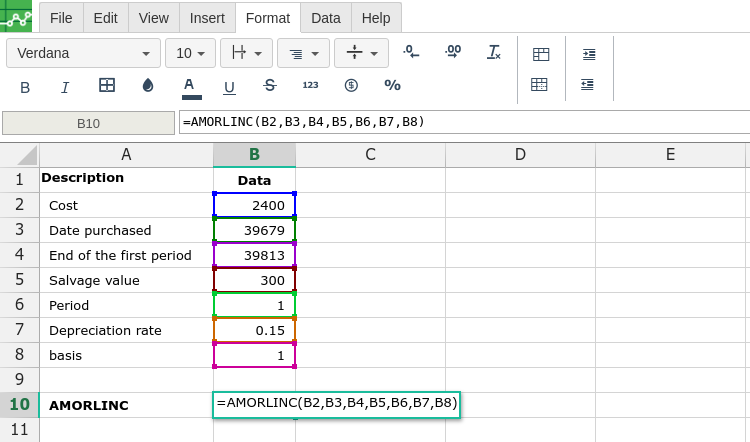Toggle underline formatting
The image size is (750, 442).
tap(229, 87)
